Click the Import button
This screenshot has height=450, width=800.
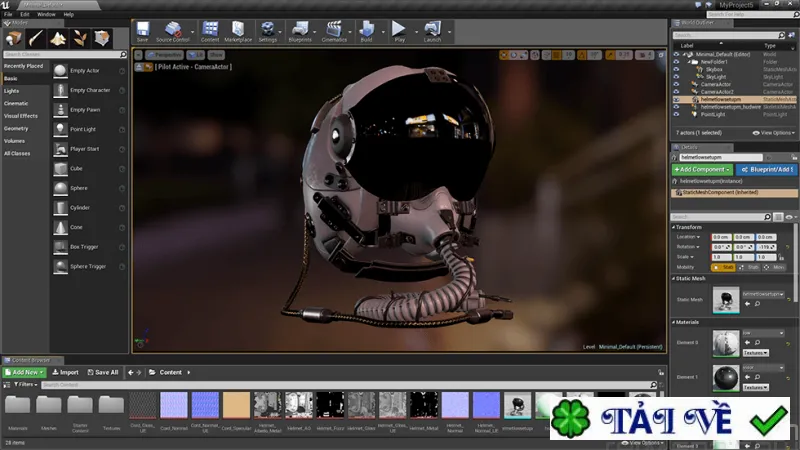coord(65,372)
